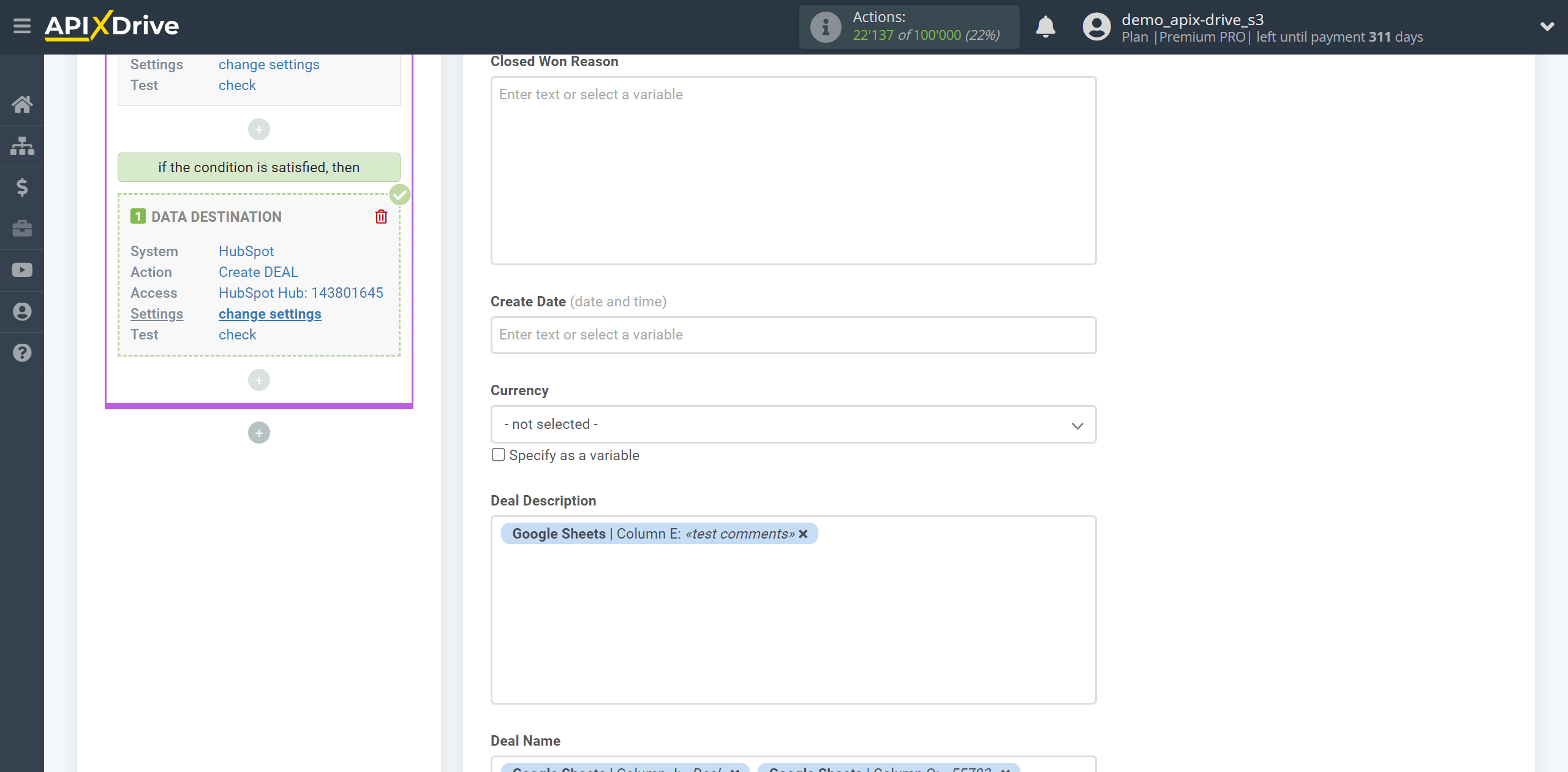1568x772 pixels.
Task: Add a step below the Data Destination block
Action: pos(259,380)
